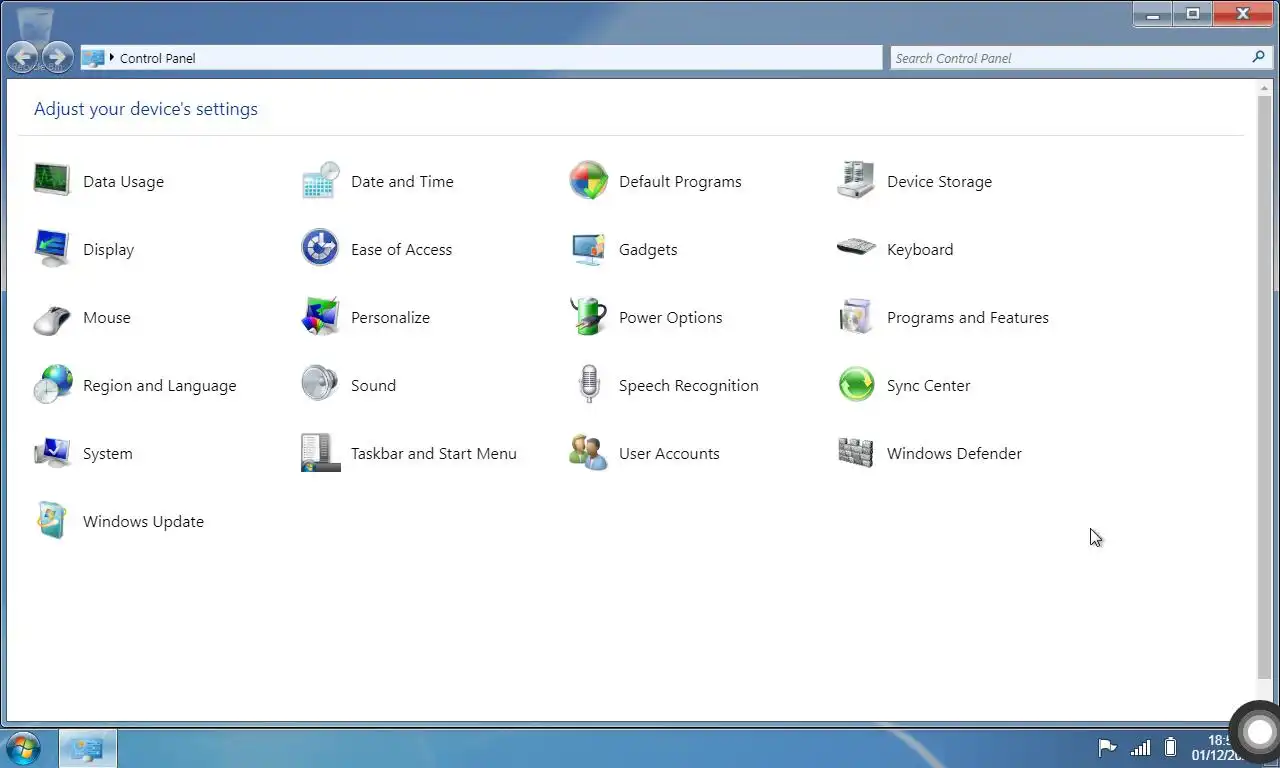This screenshot has height=768, width=1280.
Task: Click the Windows Defender label
Action: [x=954, y=453]
